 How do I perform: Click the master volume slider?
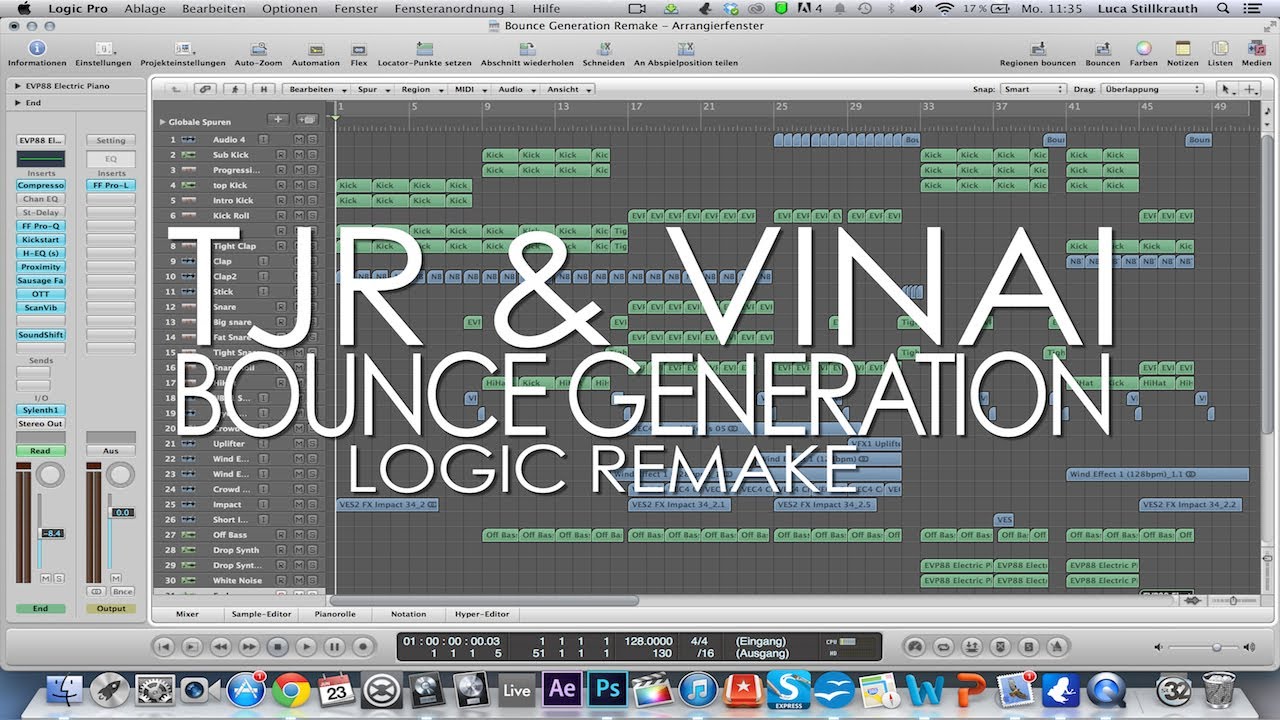(x=1205, y=647)
